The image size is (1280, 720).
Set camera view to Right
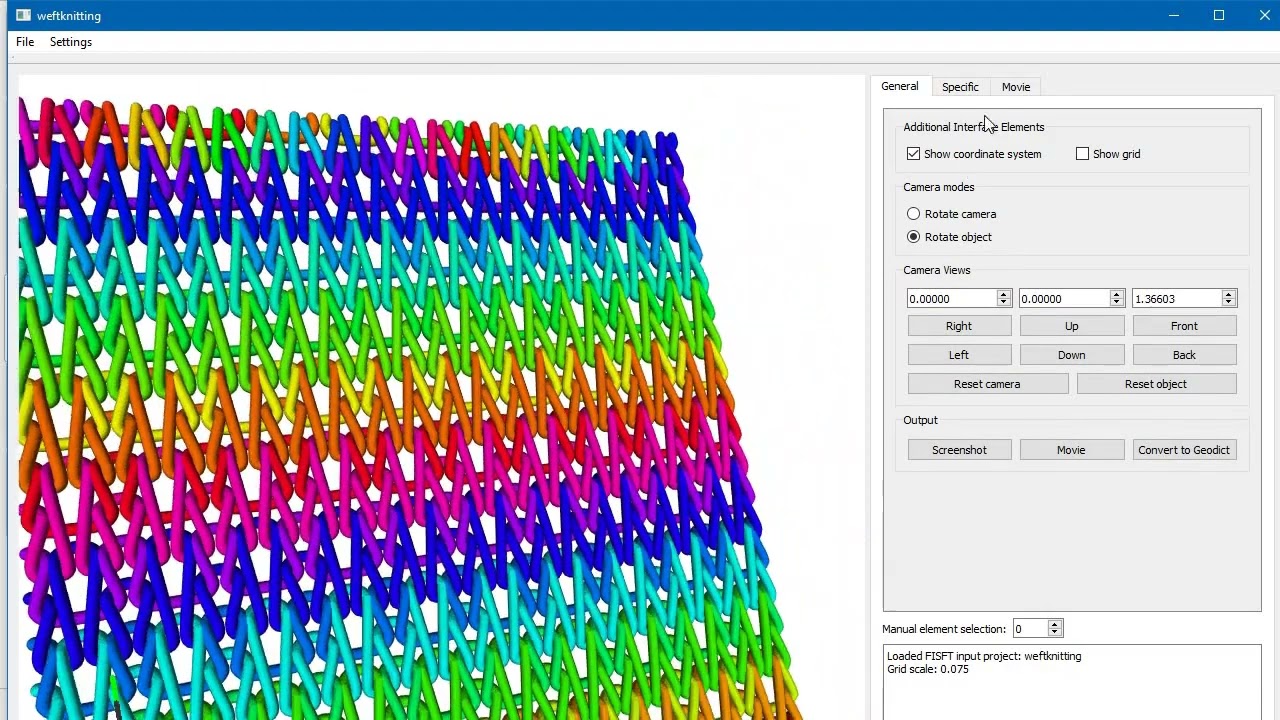tap(959, 326)
